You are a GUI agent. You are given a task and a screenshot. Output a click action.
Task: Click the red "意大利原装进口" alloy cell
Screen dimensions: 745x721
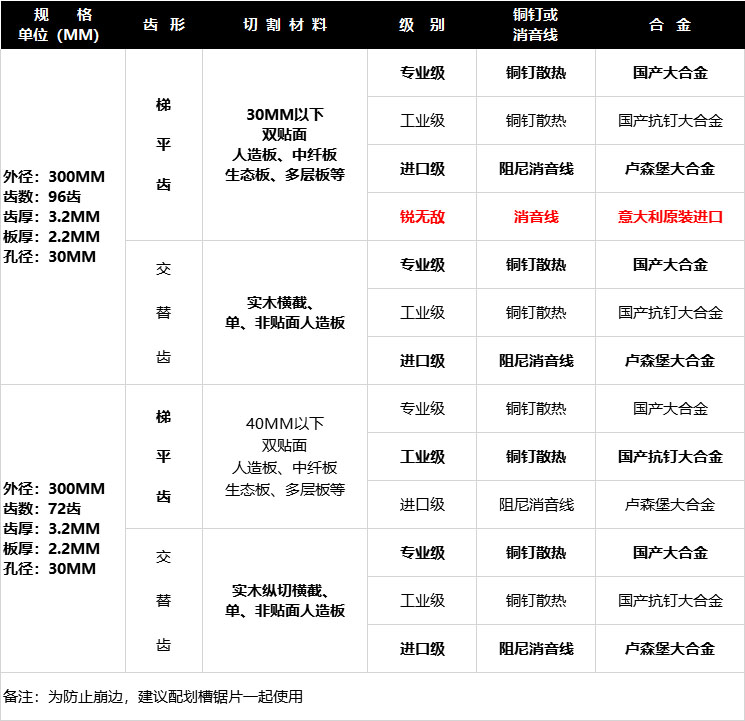pyautogui.click(x=670, y=217)
